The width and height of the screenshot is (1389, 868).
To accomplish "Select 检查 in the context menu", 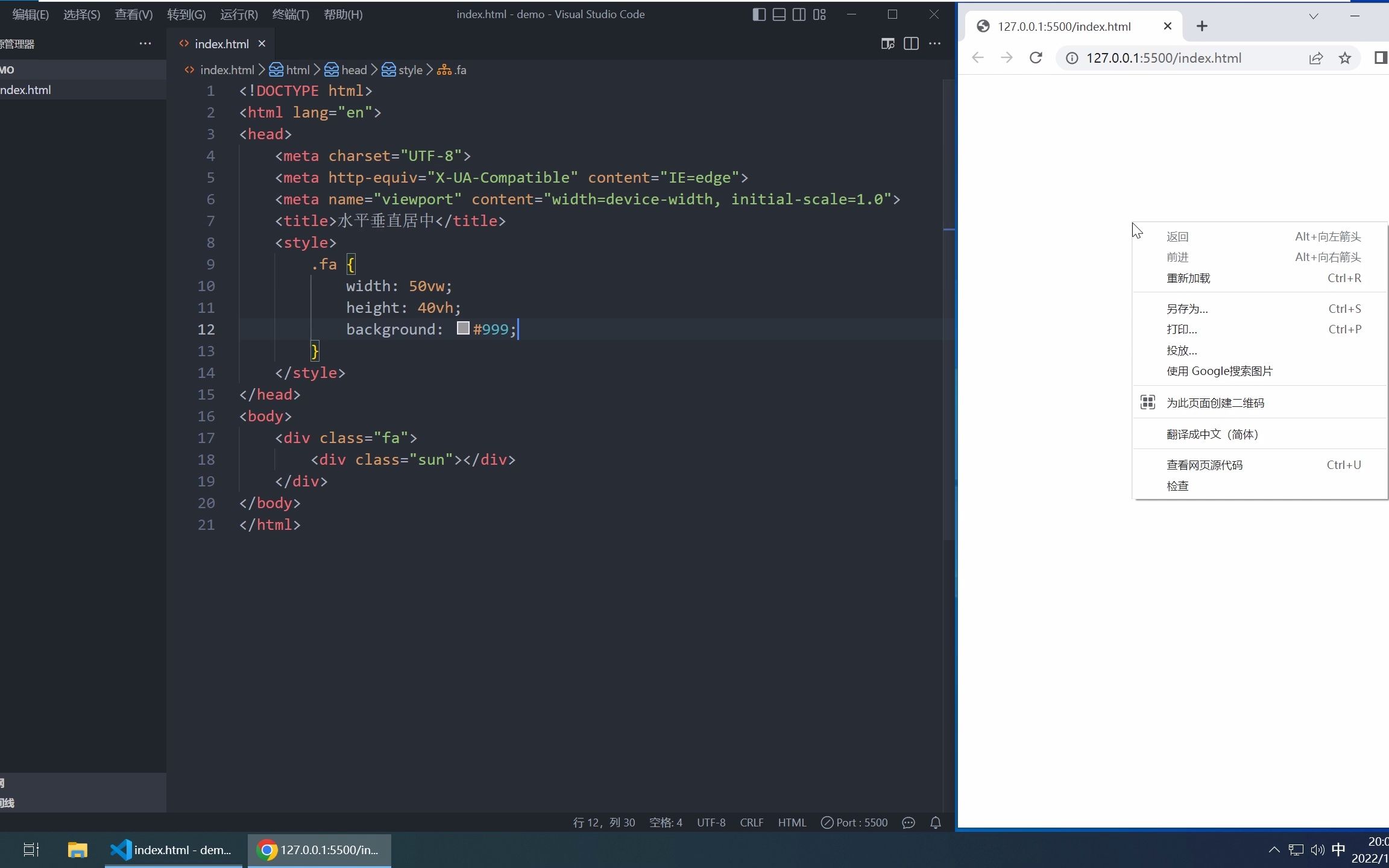I will [x=1177, y=486].
